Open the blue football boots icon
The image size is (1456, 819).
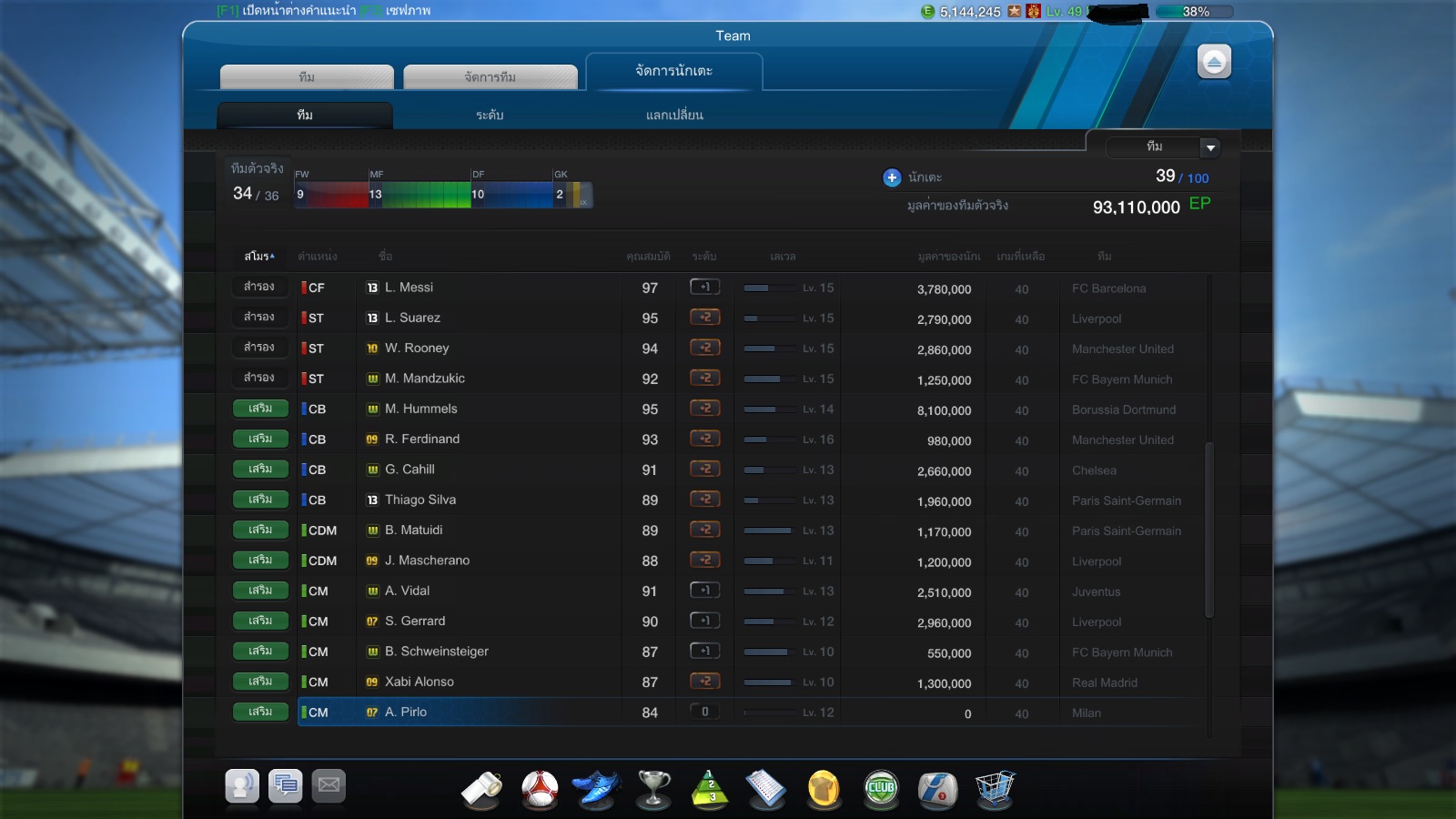click(x=596, y=788)
